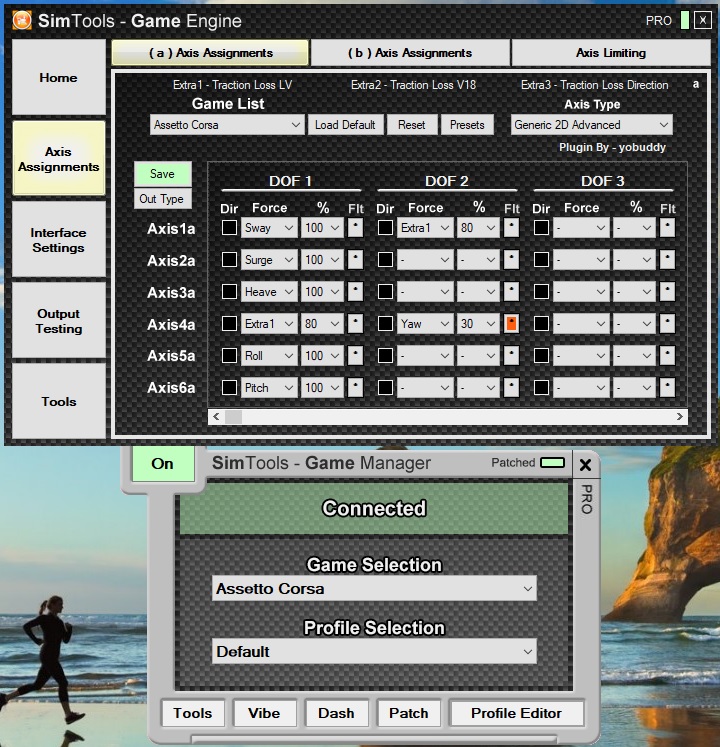
Task: Toggle Dir checkbox for Axis1a DOF 3
Action: coord(541,228)
